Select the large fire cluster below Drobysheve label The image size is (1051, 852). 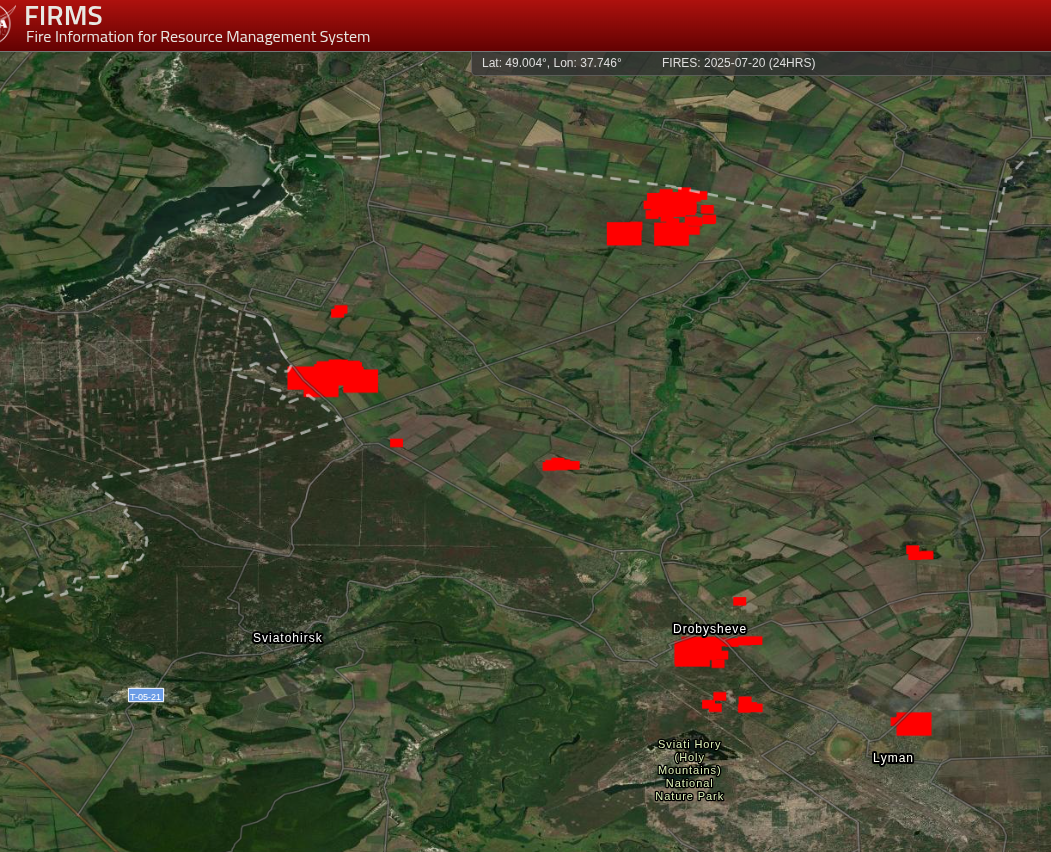(700, 652)
